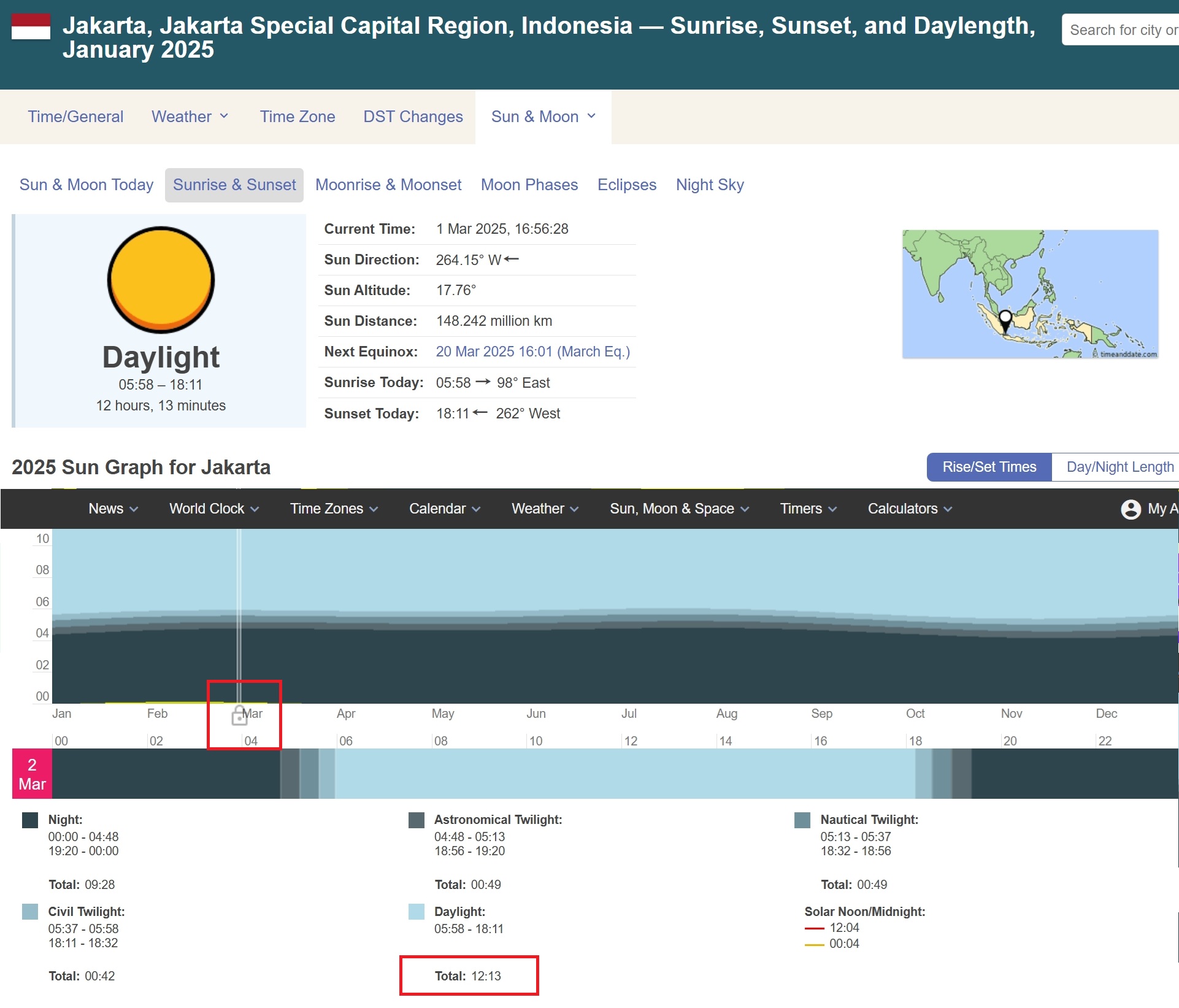Open the Sun & Moon dropdown

pos(543,117)
